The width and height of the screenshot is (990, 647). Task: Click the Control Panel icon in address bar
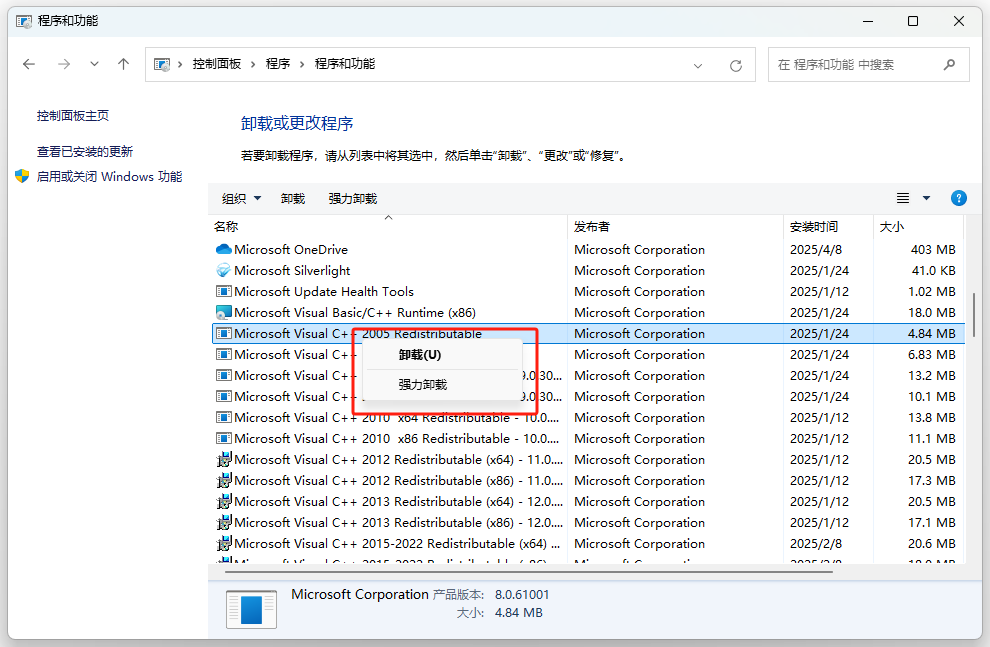[162, 64]
